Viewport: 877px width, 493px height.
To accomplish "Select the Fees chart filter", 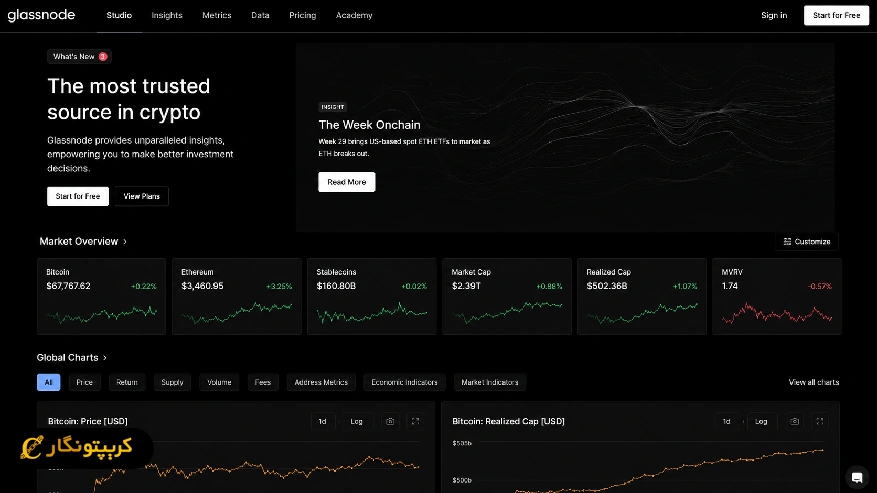I will 263,382.
